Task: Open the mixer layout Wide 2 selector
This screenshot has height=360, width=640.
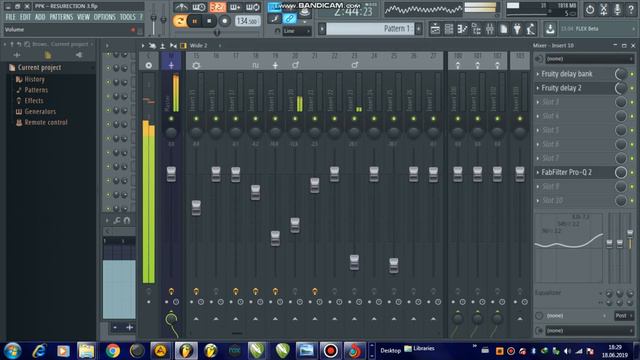Action: pos(198,45)
